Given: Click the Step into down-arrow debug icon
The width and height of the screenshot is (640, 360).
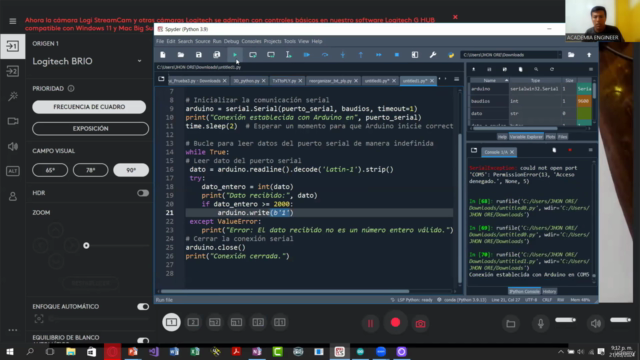Looking at the screenshot, I should click(x=342, y=55).
